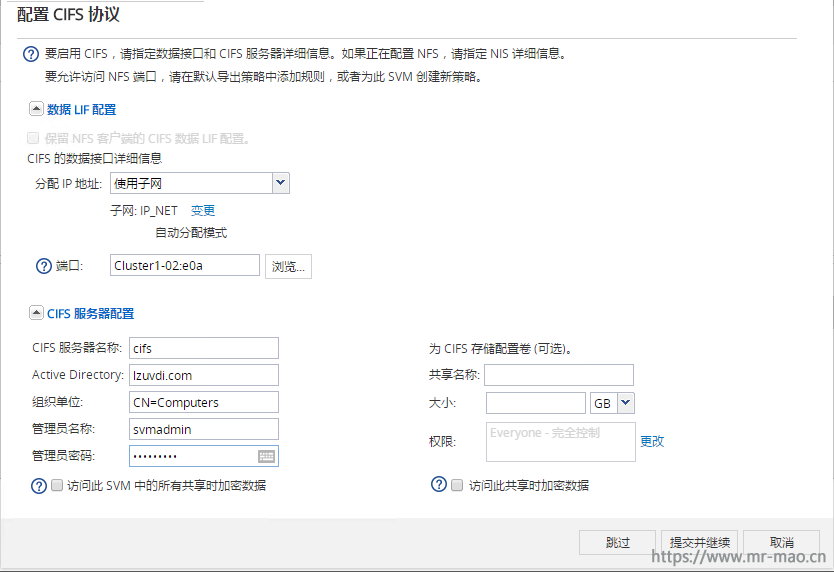
Task: Click the 权限 box showing Everyone - 完全控制
Action: (561, 442)
